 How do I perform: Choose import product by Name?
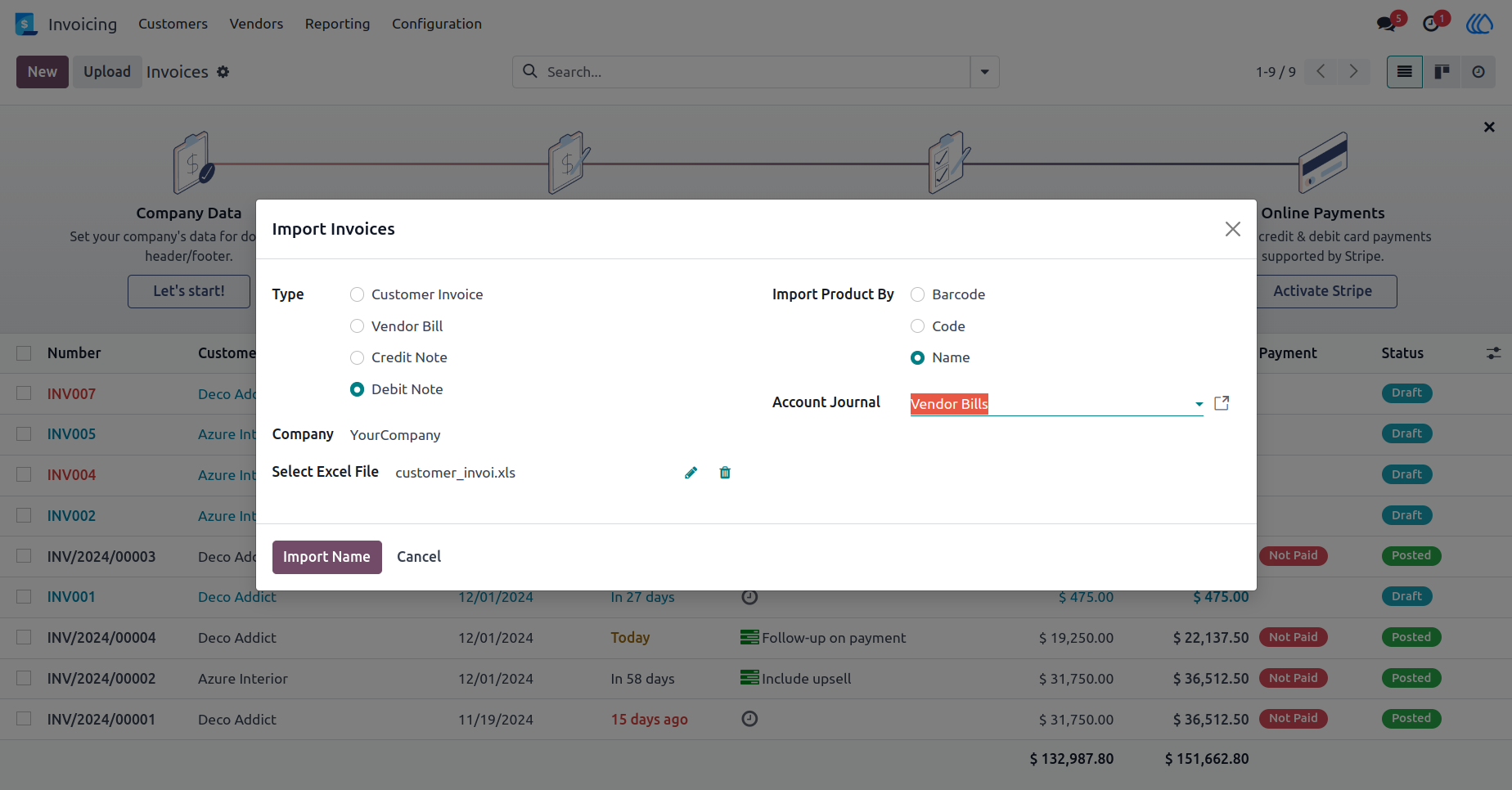point(917,357)
